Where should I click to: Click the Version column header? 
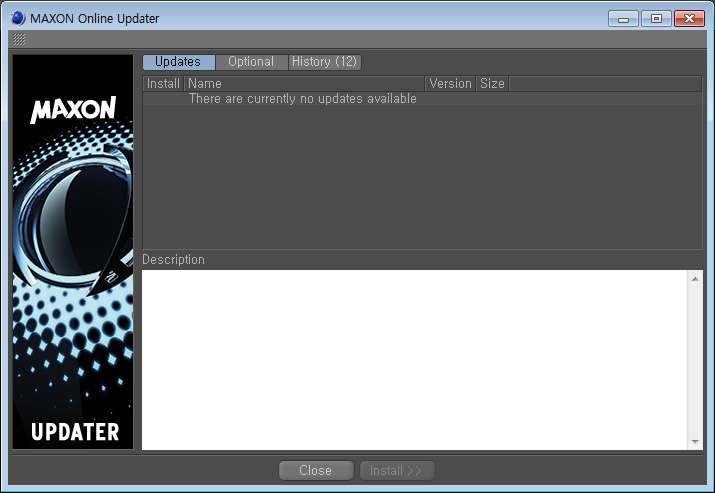click(451, 84)
